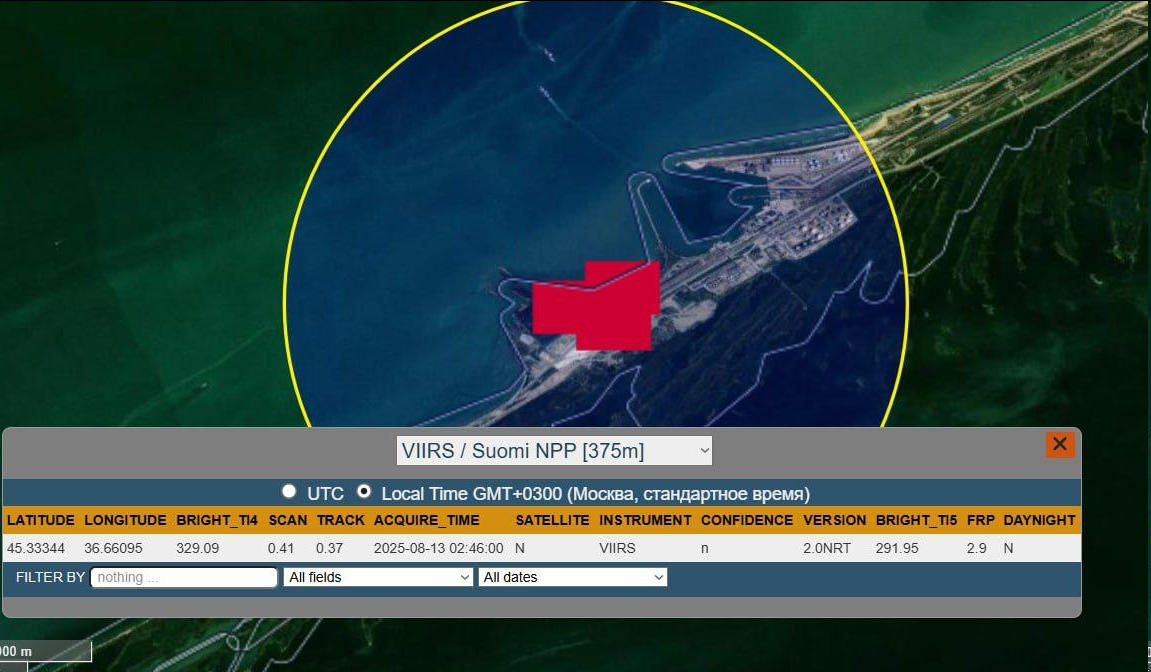Image resolution: width=1151 pixels, height=672 pixels.
Task: Click scan value 0.41
Action: pyautogui.click(x=280, y=548)
